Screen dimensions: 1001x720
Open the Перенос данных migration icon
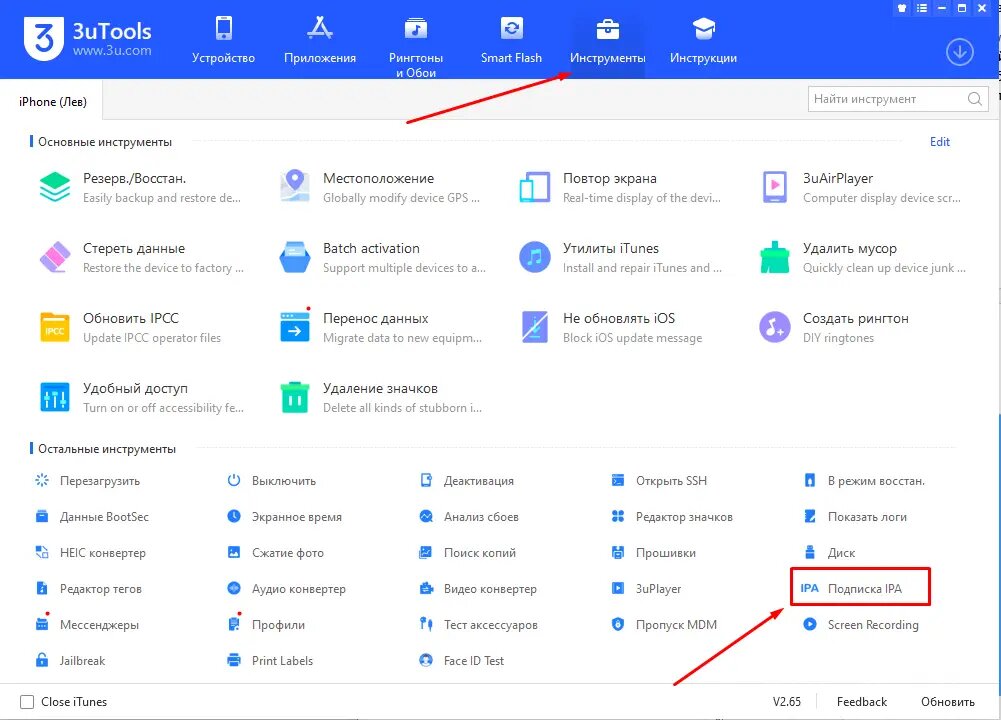point(295,327)
